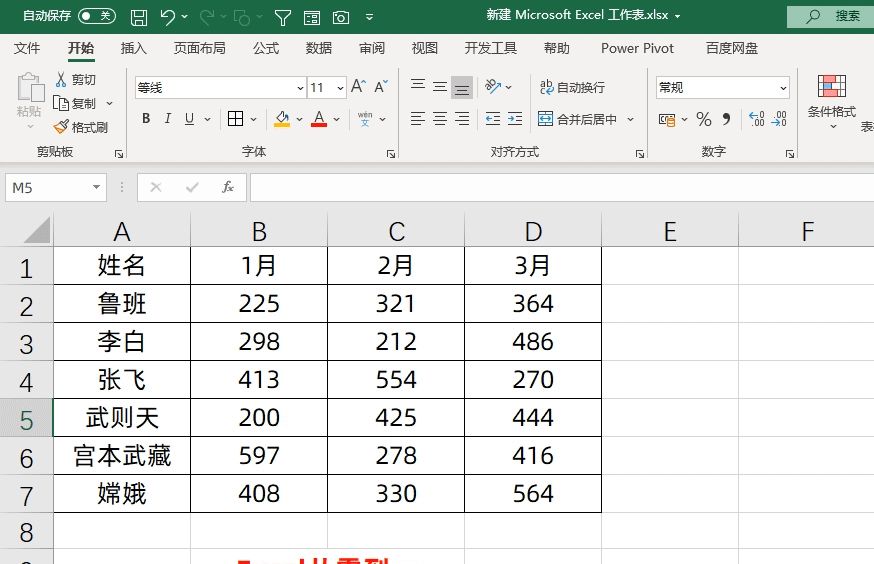Apply red font color A
This screenshot has width=874, height=564.
(x=319, y=119)
